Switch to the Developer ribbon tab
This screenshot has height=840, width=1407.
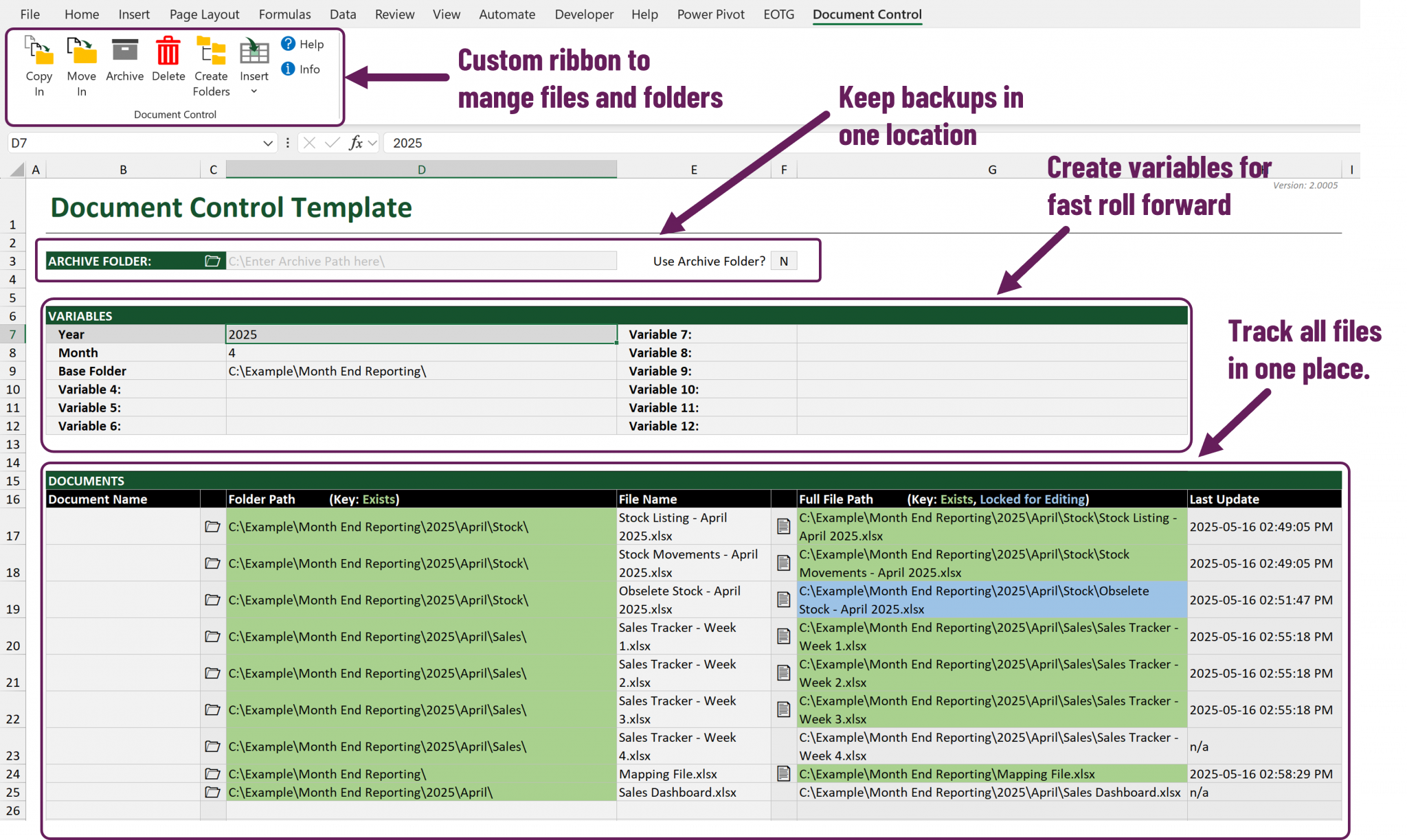pyautogui.click(x=583, y=14)
